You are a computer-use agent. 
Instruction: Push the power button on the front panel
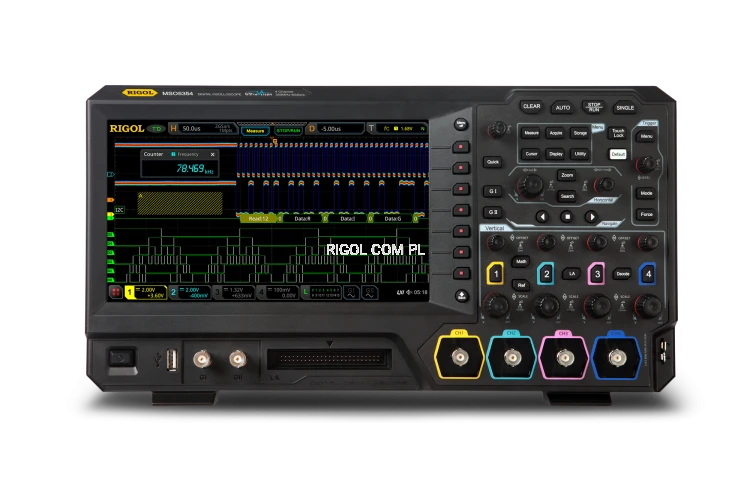(121, 358)
